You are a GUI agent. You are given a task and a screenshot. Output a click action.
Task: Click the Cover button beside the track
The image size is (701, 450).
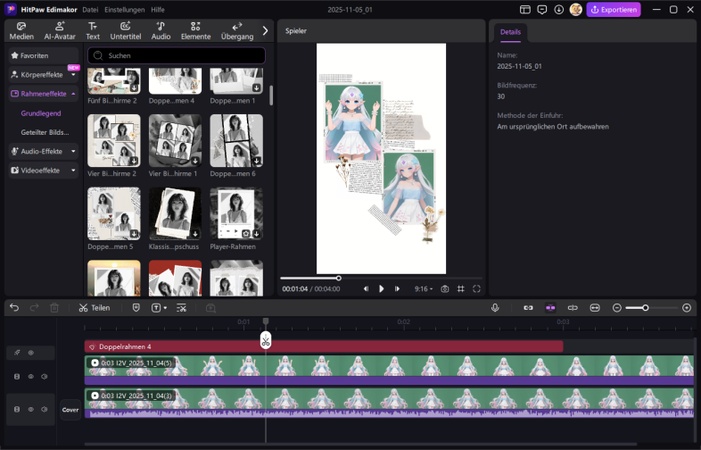point(70,409)
